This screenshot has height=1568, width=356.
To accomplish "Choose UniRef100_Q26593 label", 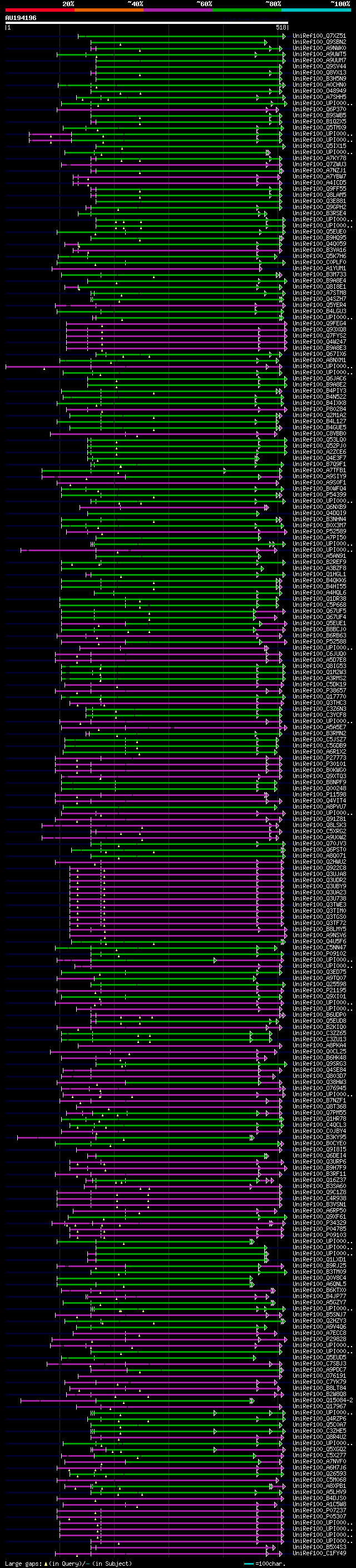I will point(319,1473).
